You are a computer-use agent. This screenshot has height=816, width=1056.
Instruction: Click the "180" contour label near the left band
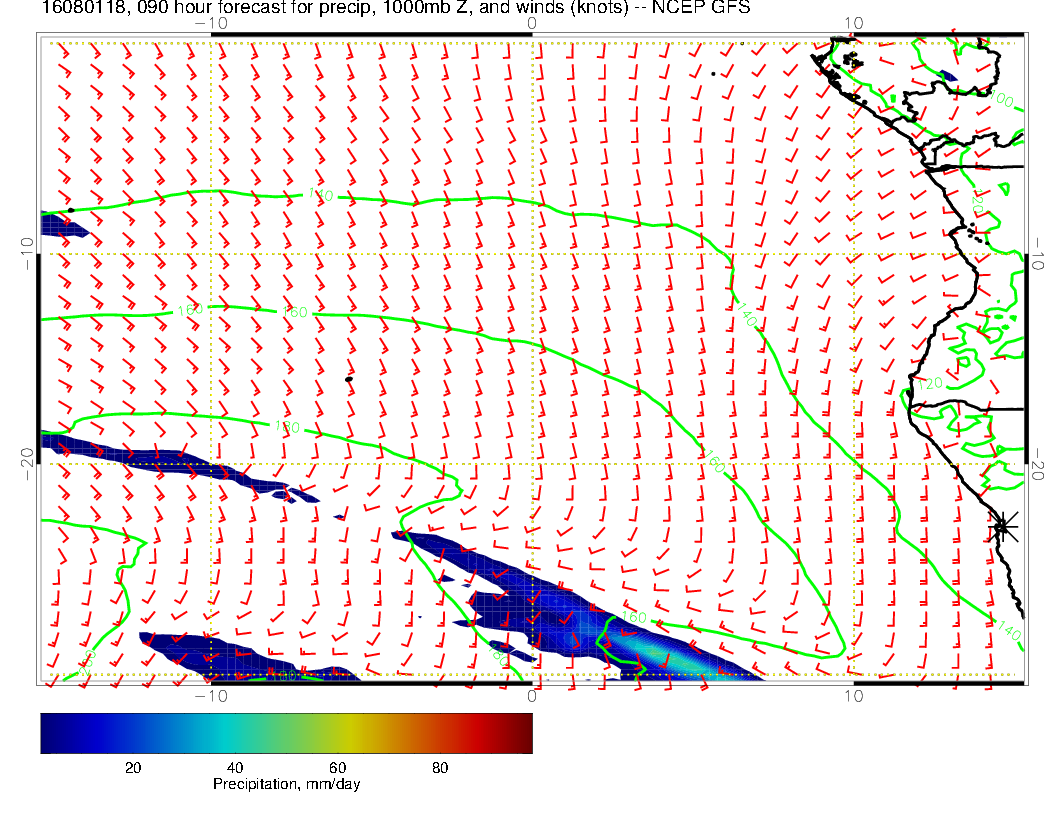tap(287, 426)
